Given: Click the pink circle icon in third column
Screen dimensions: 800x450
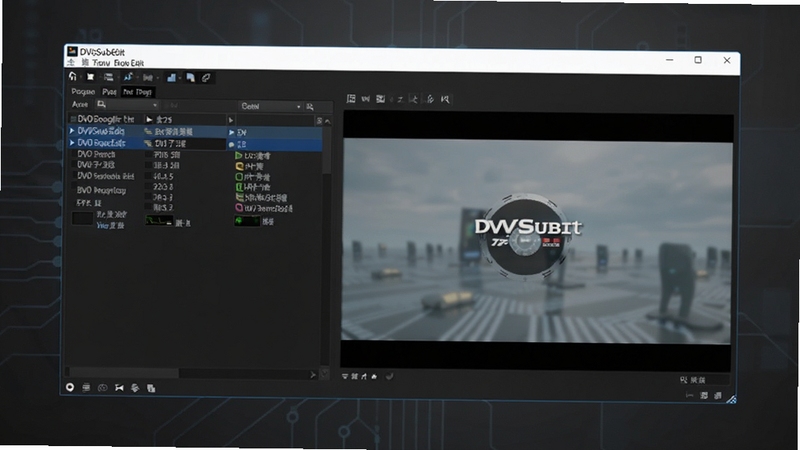Looking at the screenshot, I should [239, 208].
